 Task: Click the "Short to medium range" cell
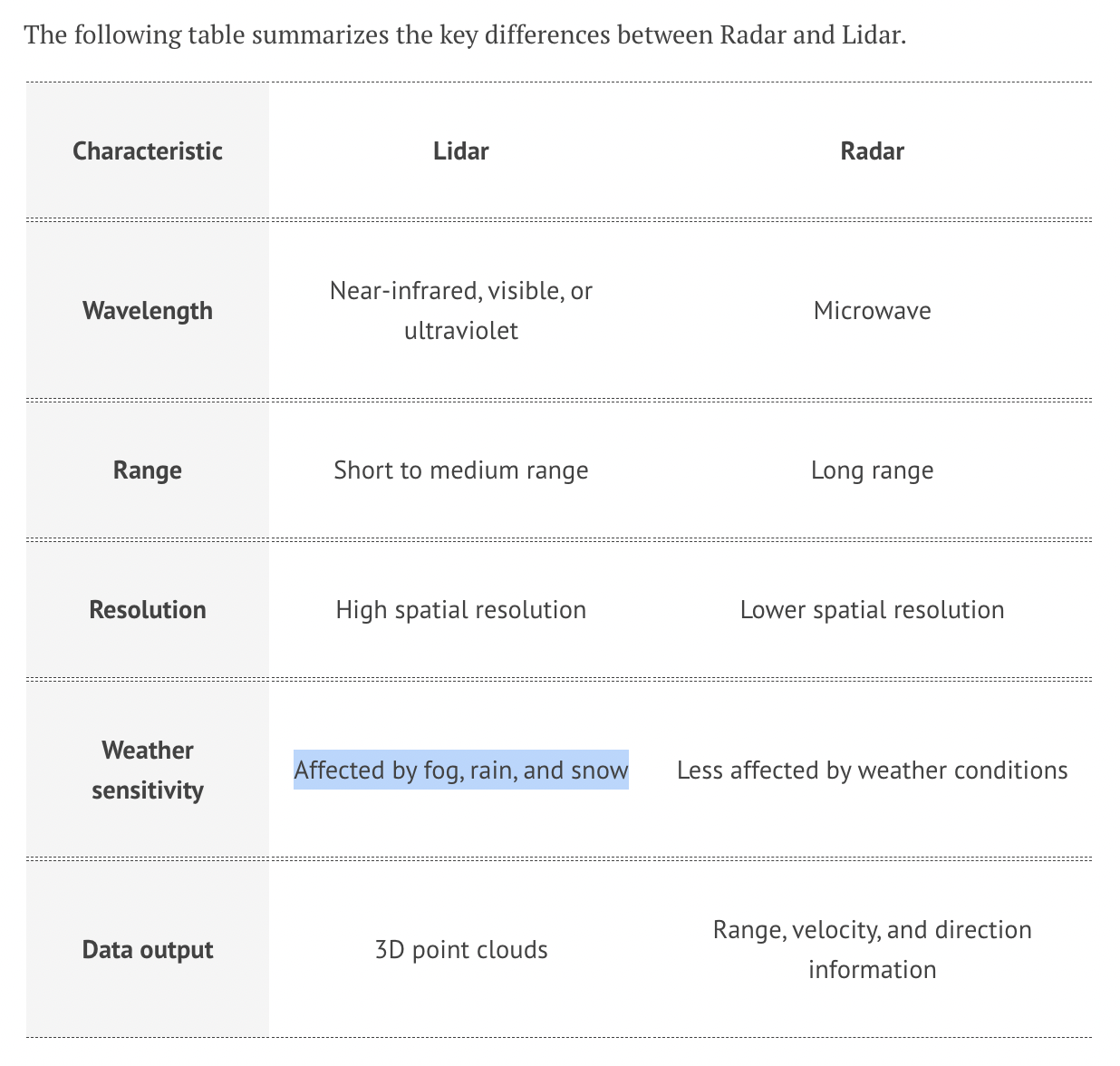(x=461, y=470)
